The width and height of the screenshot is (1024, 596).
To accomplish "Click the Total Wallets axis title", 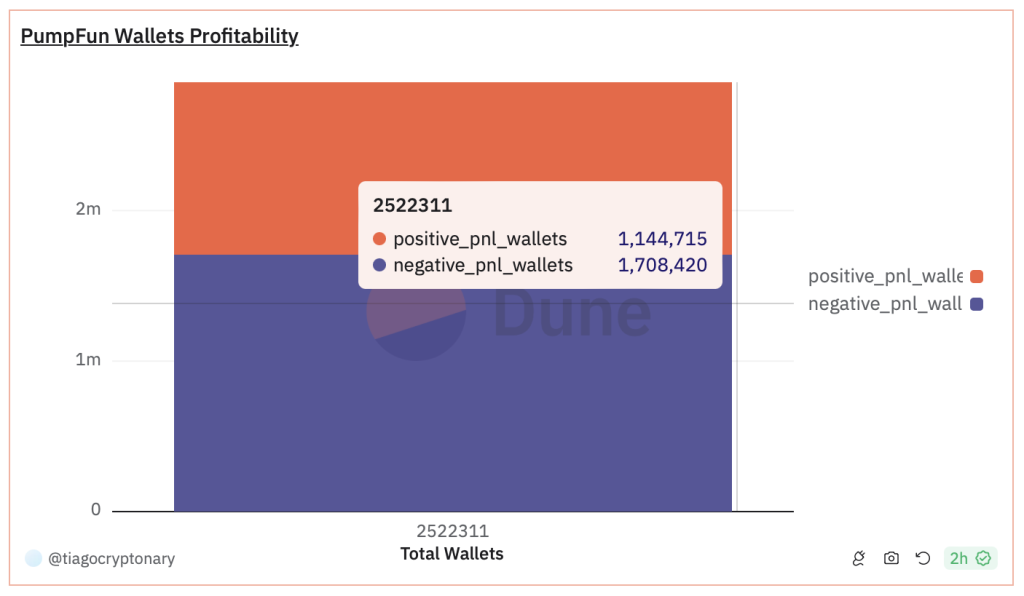I will [x=451, y=553].
